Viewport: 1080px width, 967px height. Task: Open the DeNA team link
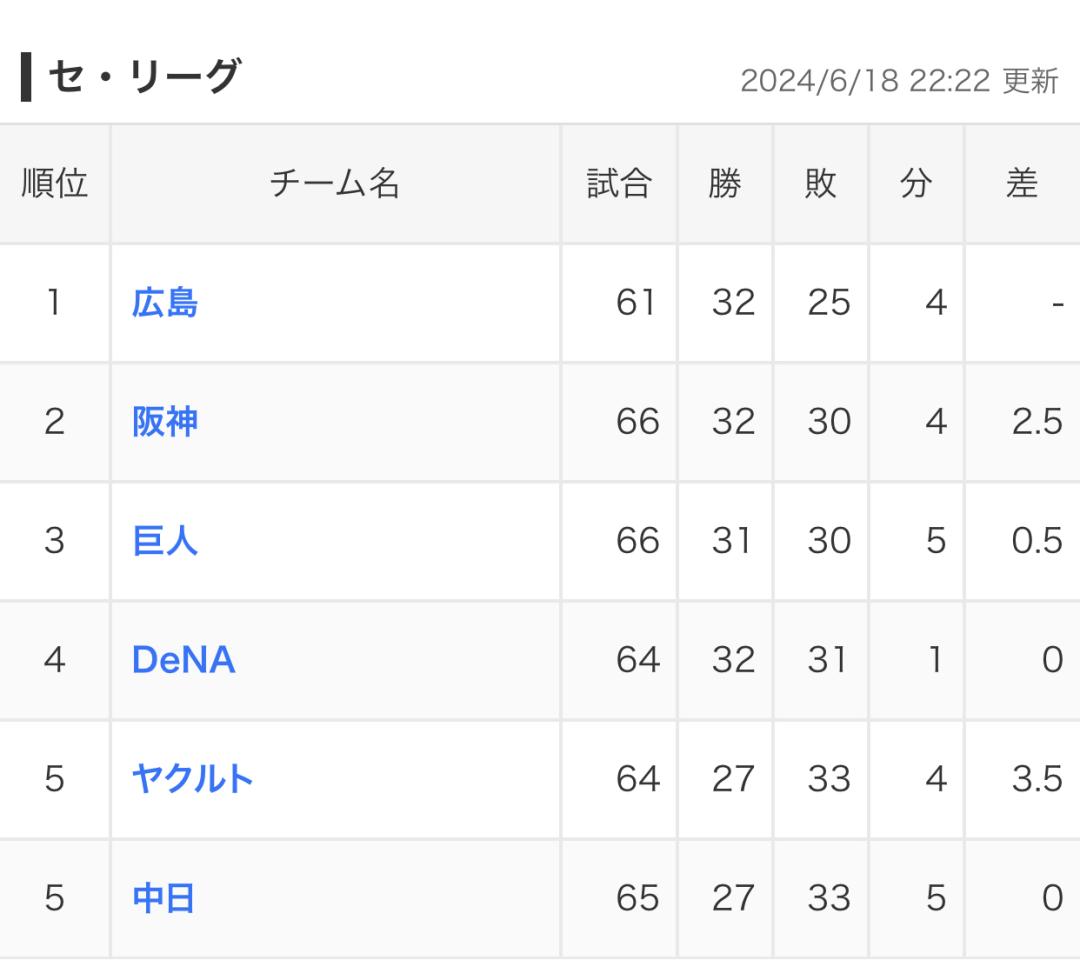pos(183,660)
